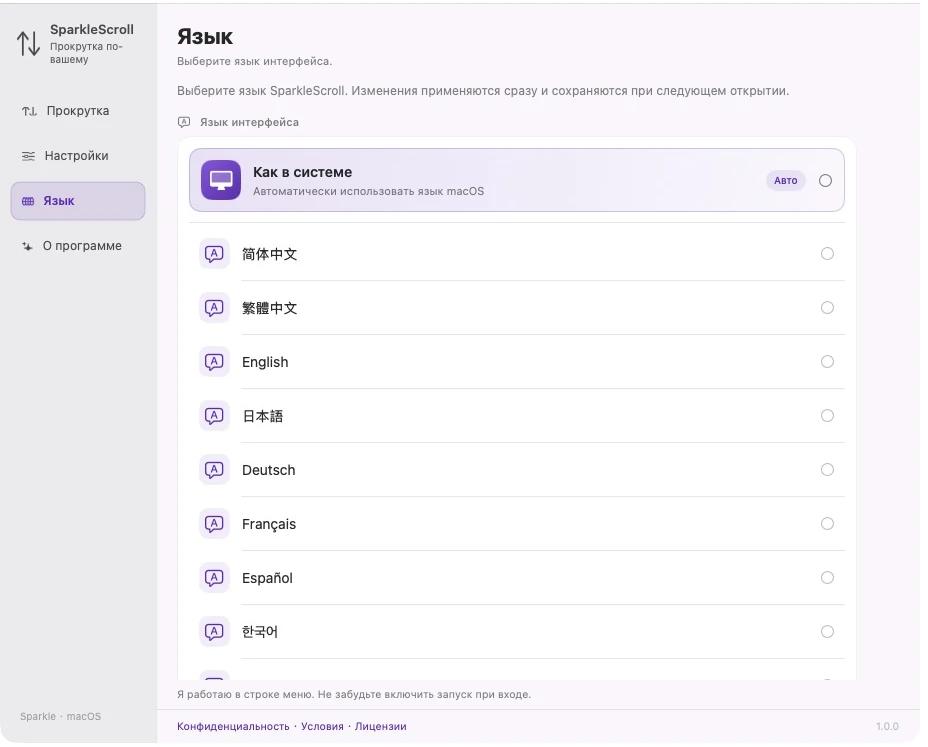This screenshot has height=747, width=928.
Task: Click the Français language name
Action: 269,524
